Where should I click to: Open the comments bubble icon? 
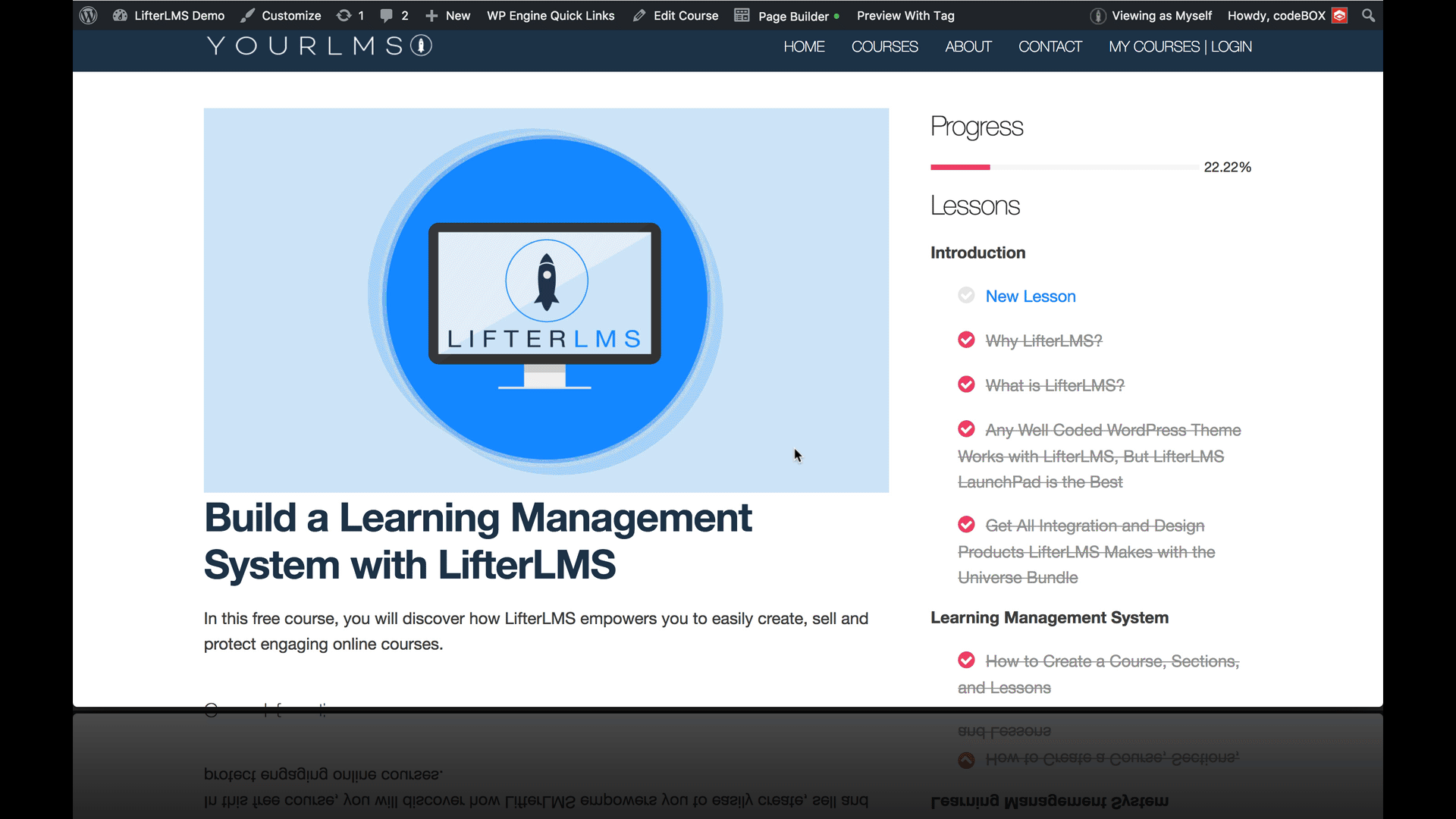pos(387,15)
